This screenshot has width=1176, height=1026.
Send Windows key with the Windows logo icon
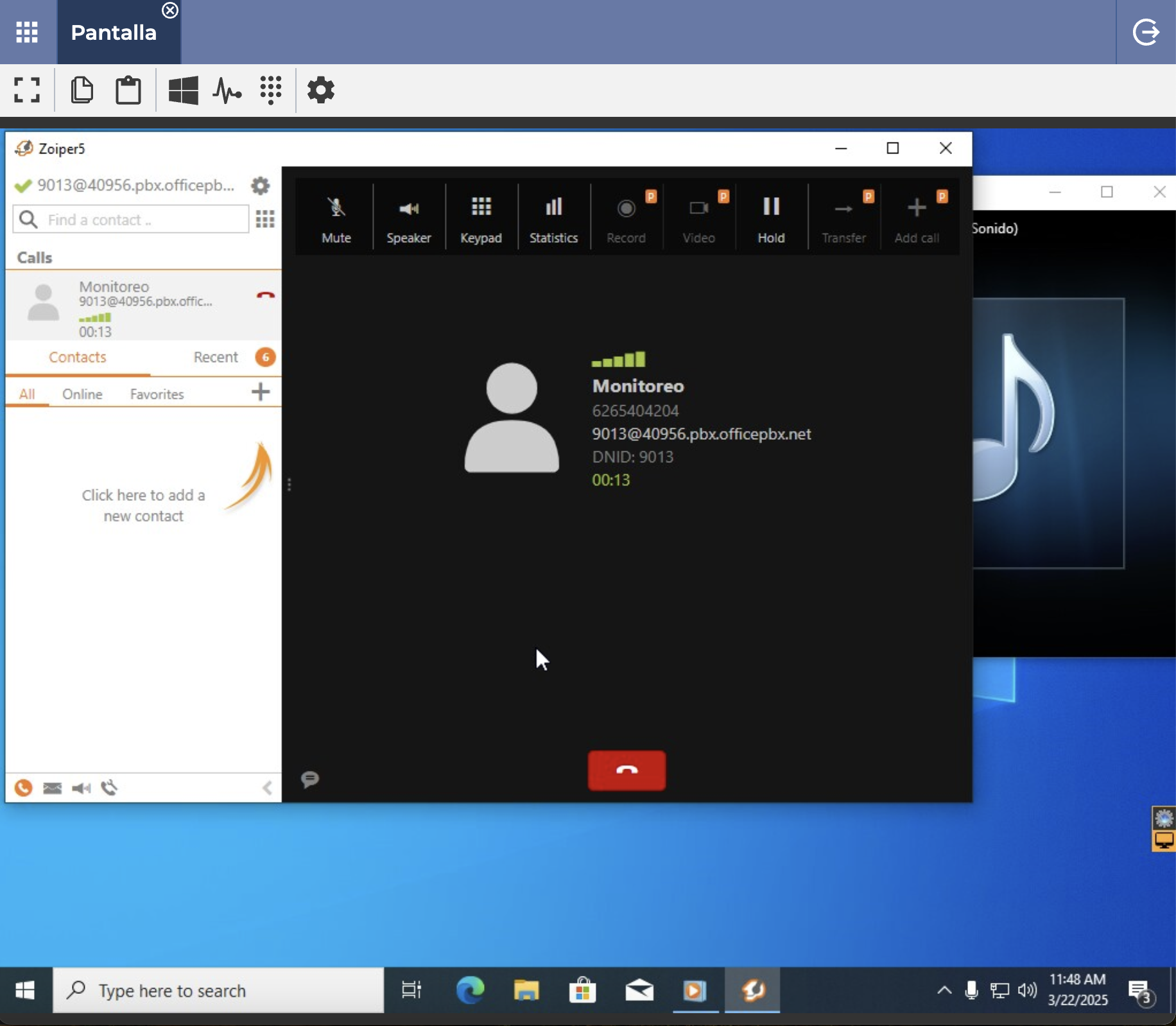click(x=183, y=90)
